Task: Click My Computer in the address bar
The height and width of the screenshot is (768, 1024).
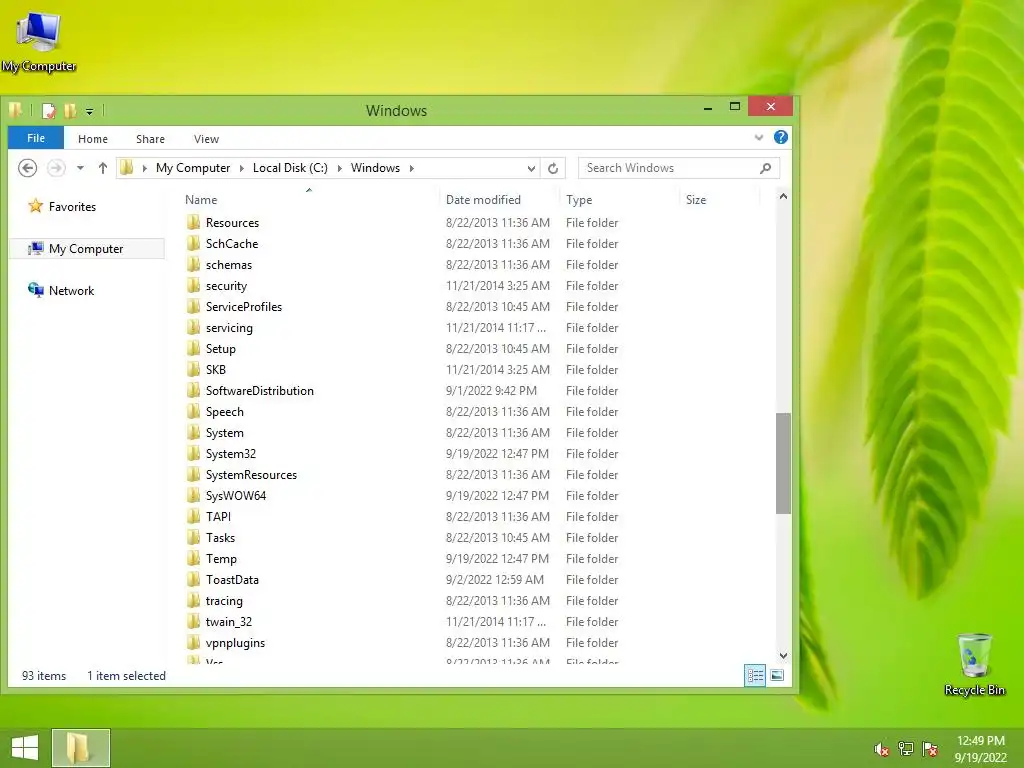Action: click(x=193, y=168)
